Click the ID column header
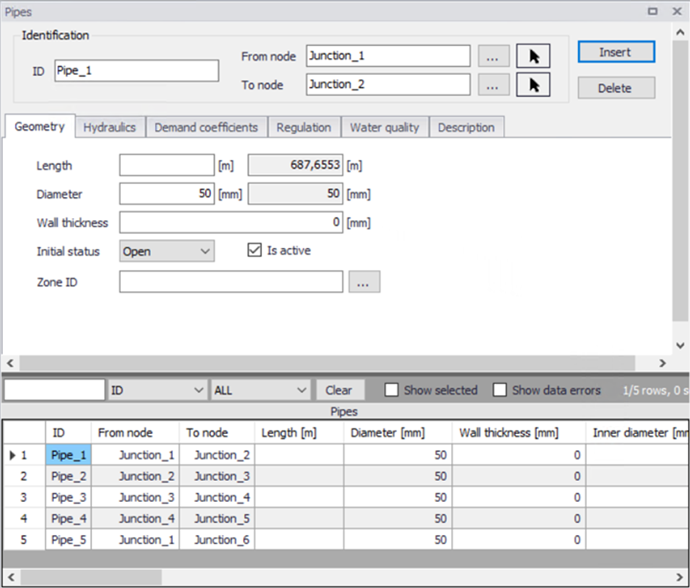Viewport: 690px width, 588px height. pos(69,433)
